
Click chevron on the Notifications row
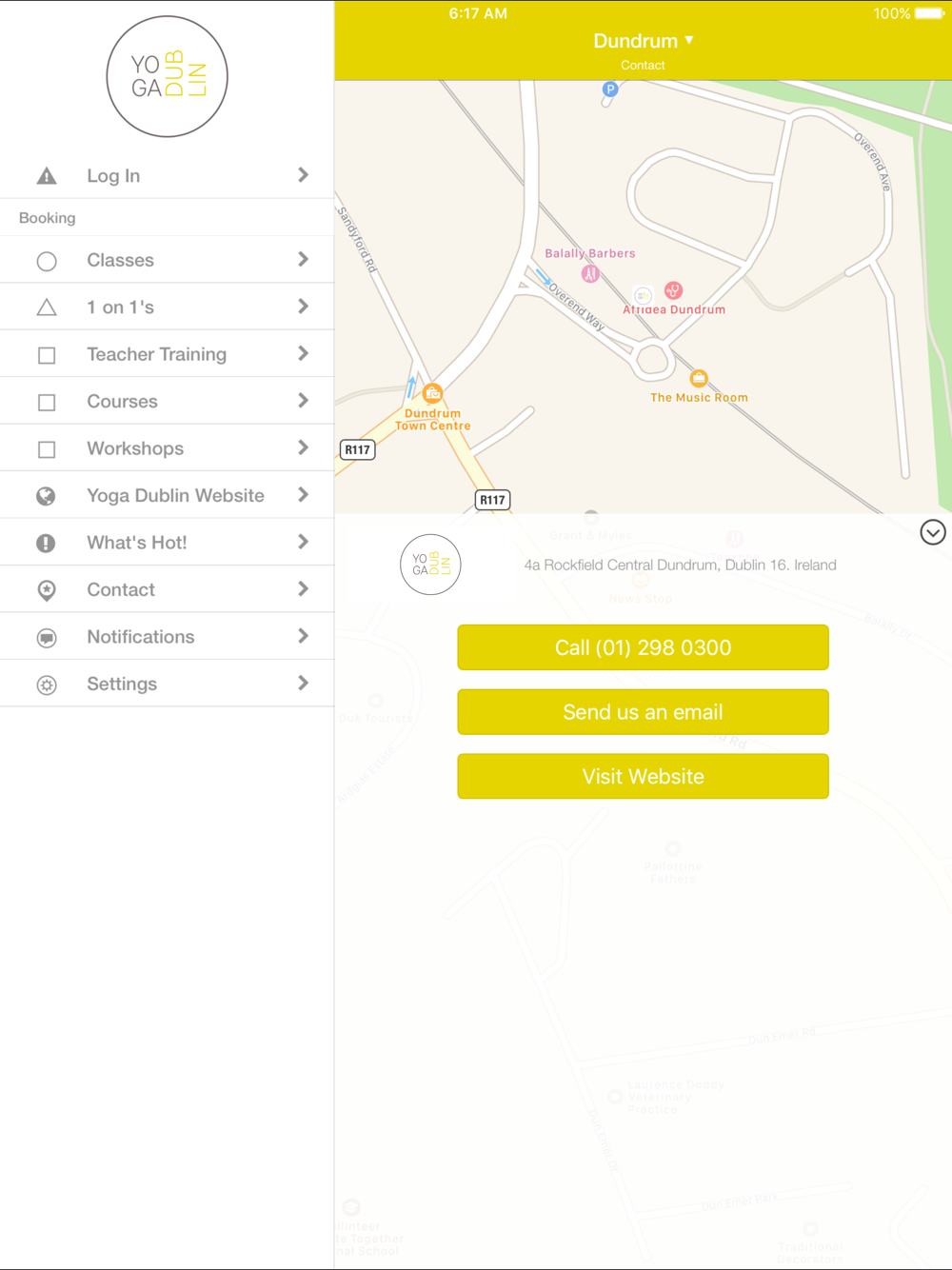coord(303,636)
